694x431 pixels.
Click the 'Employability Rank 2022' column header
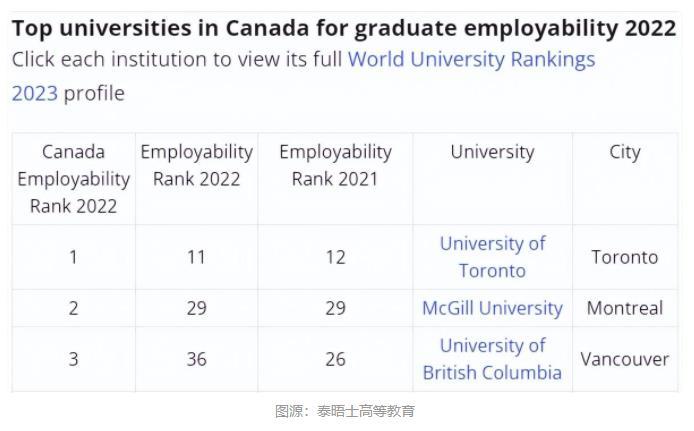click(x=197, y=165)
